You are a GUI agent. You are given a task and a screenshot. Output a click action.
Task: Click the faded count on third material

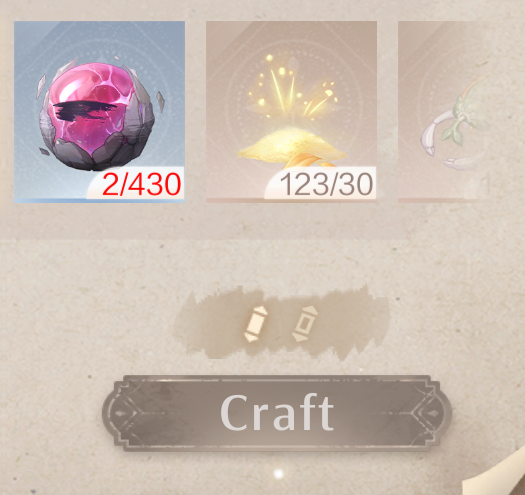482,185
